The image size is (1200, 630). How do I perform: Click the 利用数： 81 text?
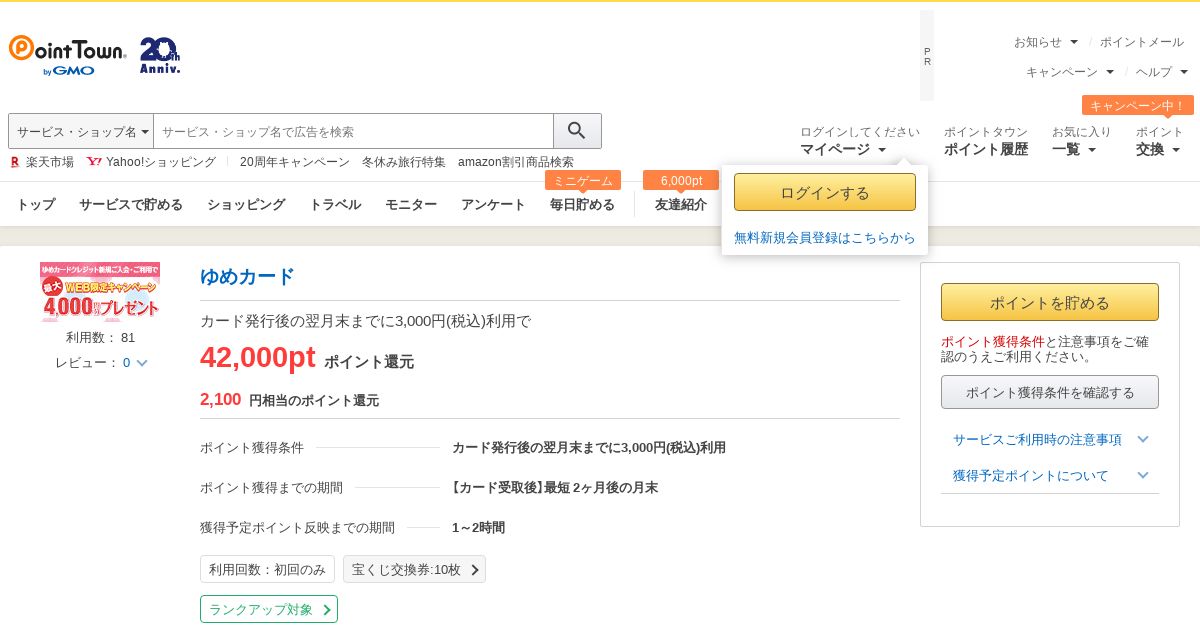[100, 337]
